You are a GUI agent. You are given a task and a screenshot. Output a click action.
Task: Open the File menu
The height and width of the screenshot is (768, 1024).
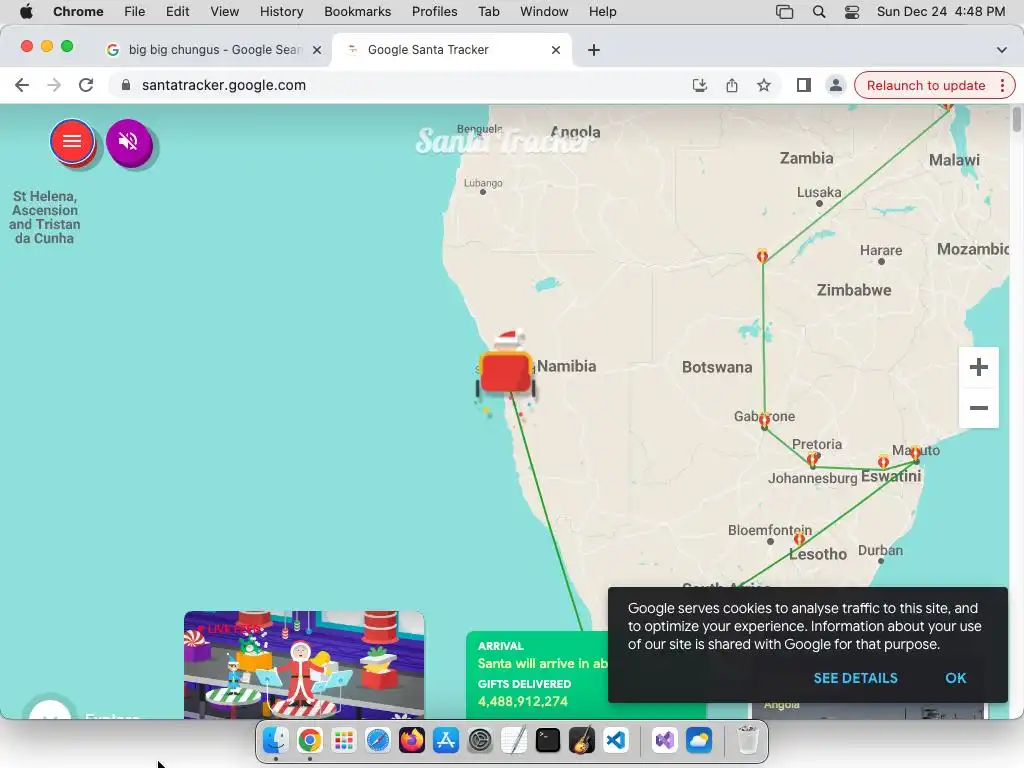(135, 11)
